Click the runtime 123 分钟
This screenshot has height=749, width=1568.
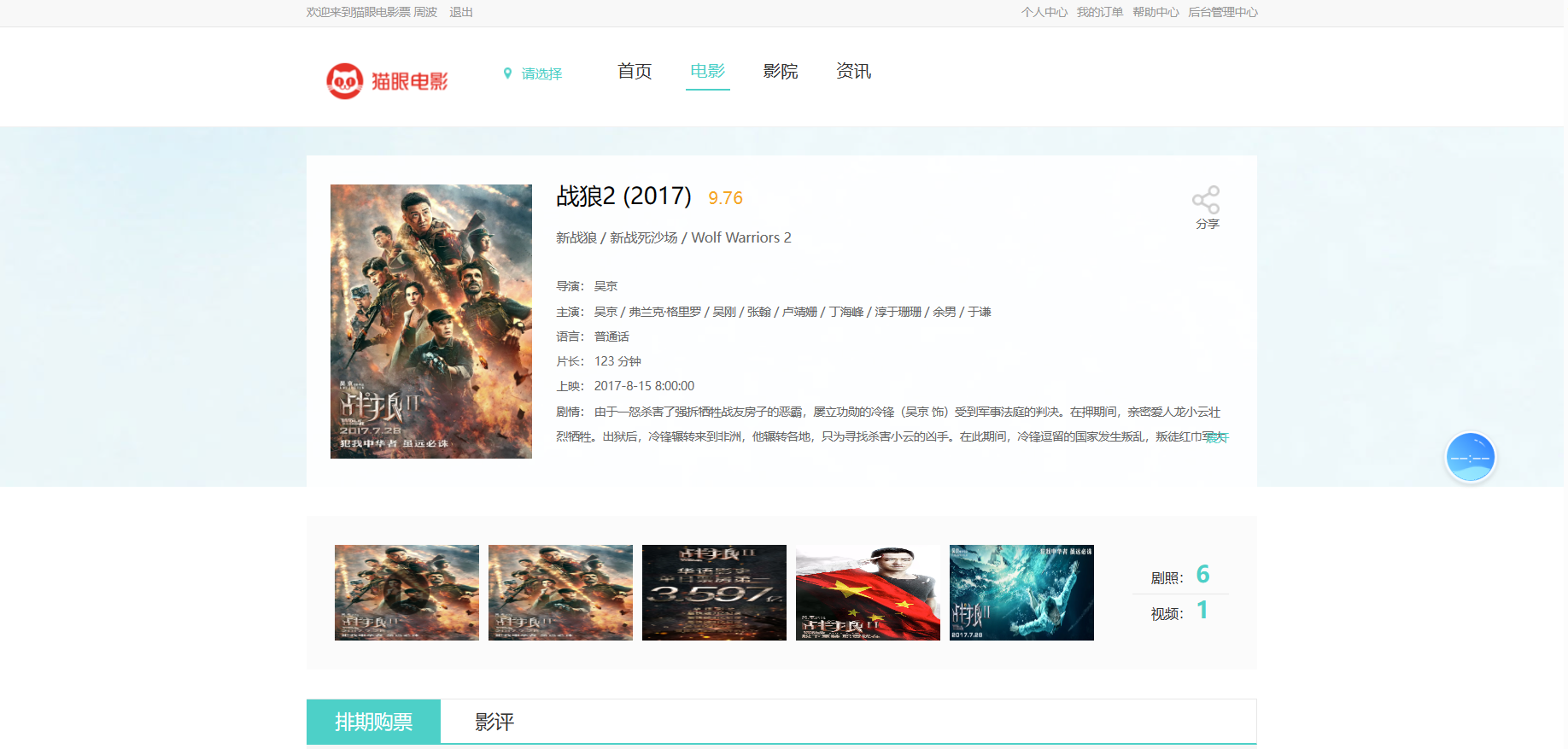617,361
